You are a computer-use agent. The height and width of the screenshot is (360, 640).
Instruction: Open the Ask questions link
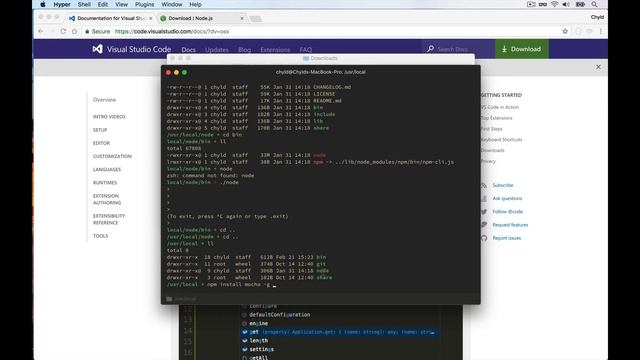point(507,198)
